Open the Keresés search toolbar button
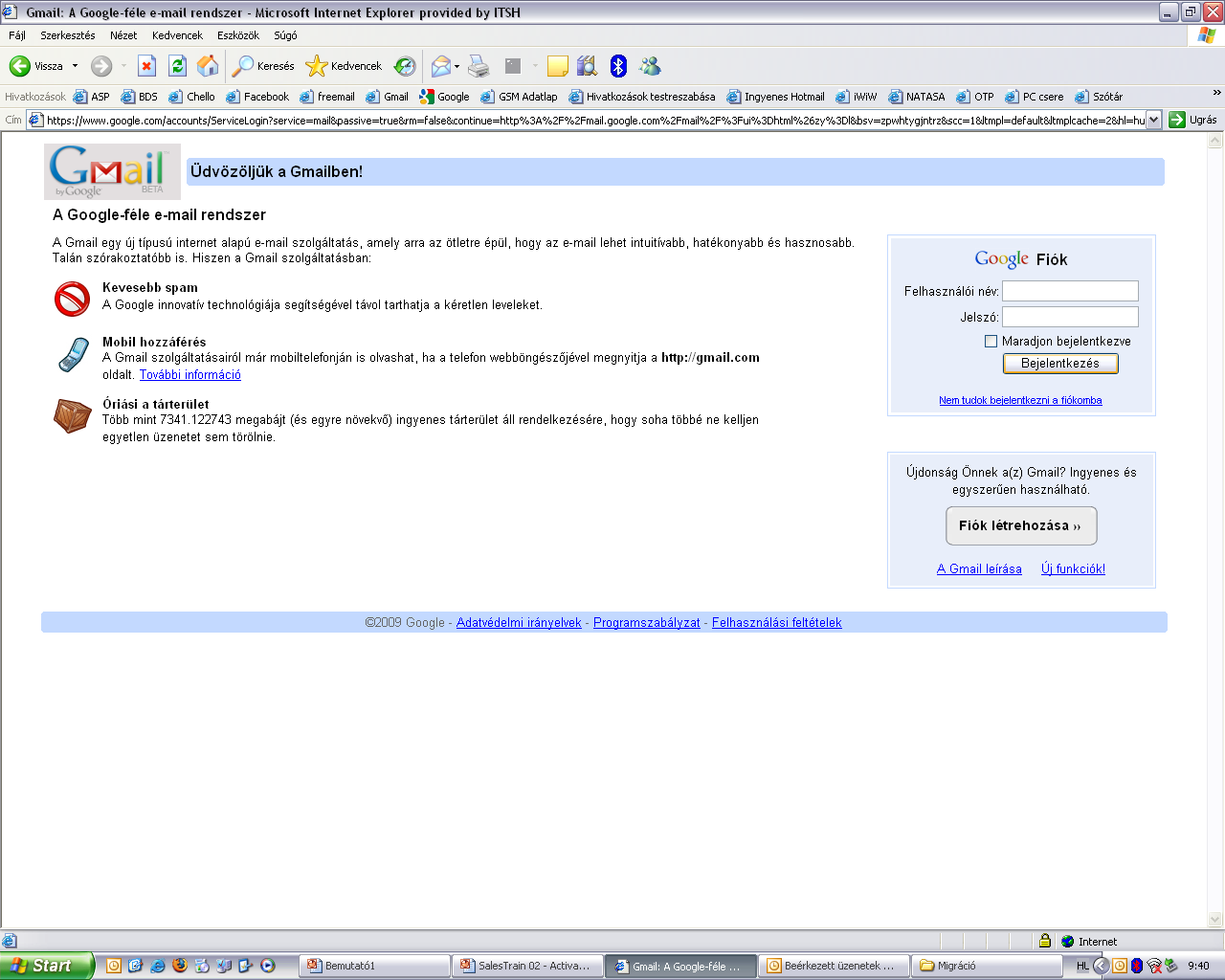Viewport: 1225px width, 980px height. [264, 66]
